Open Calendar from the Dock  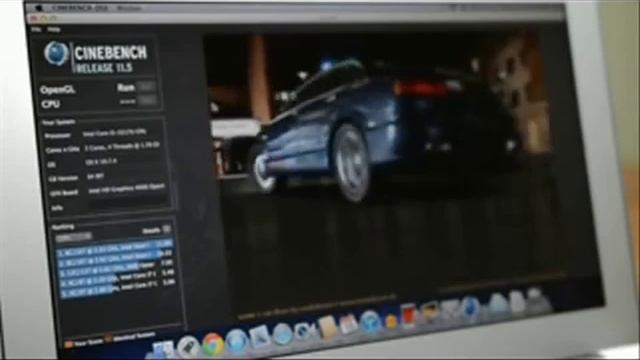[x=349, y=325]
